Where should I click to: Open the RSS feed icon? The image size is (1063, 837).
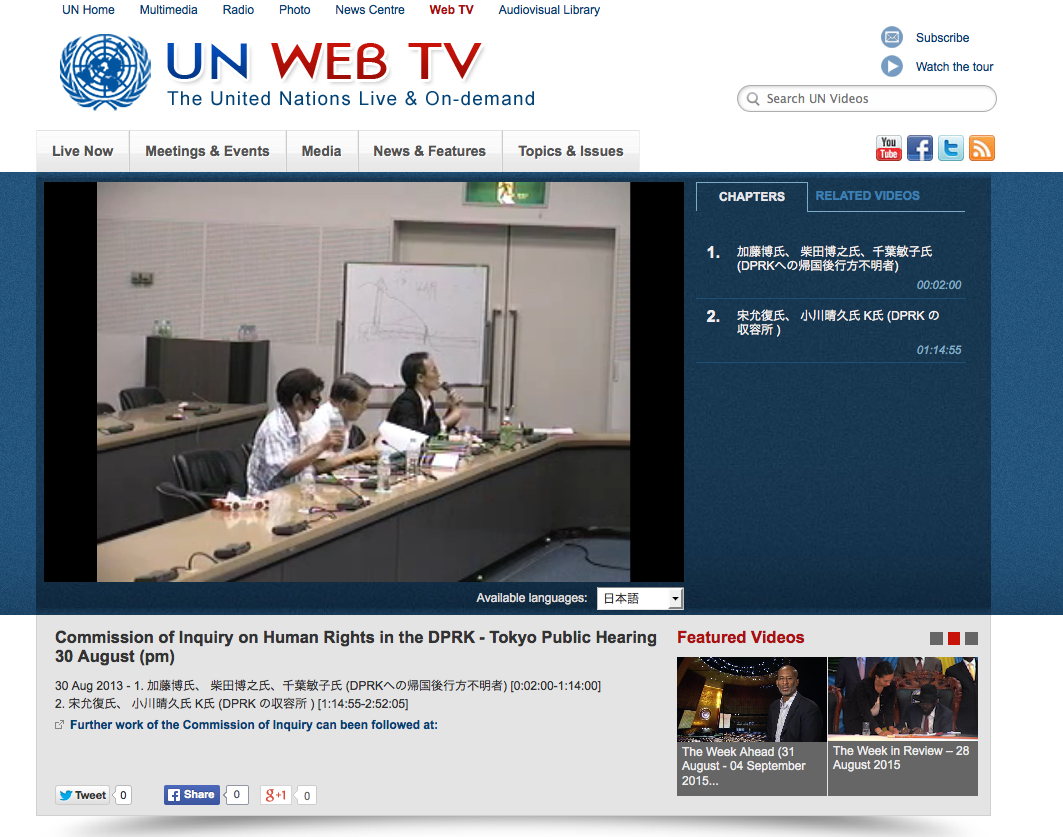click(x=982, y=148)
